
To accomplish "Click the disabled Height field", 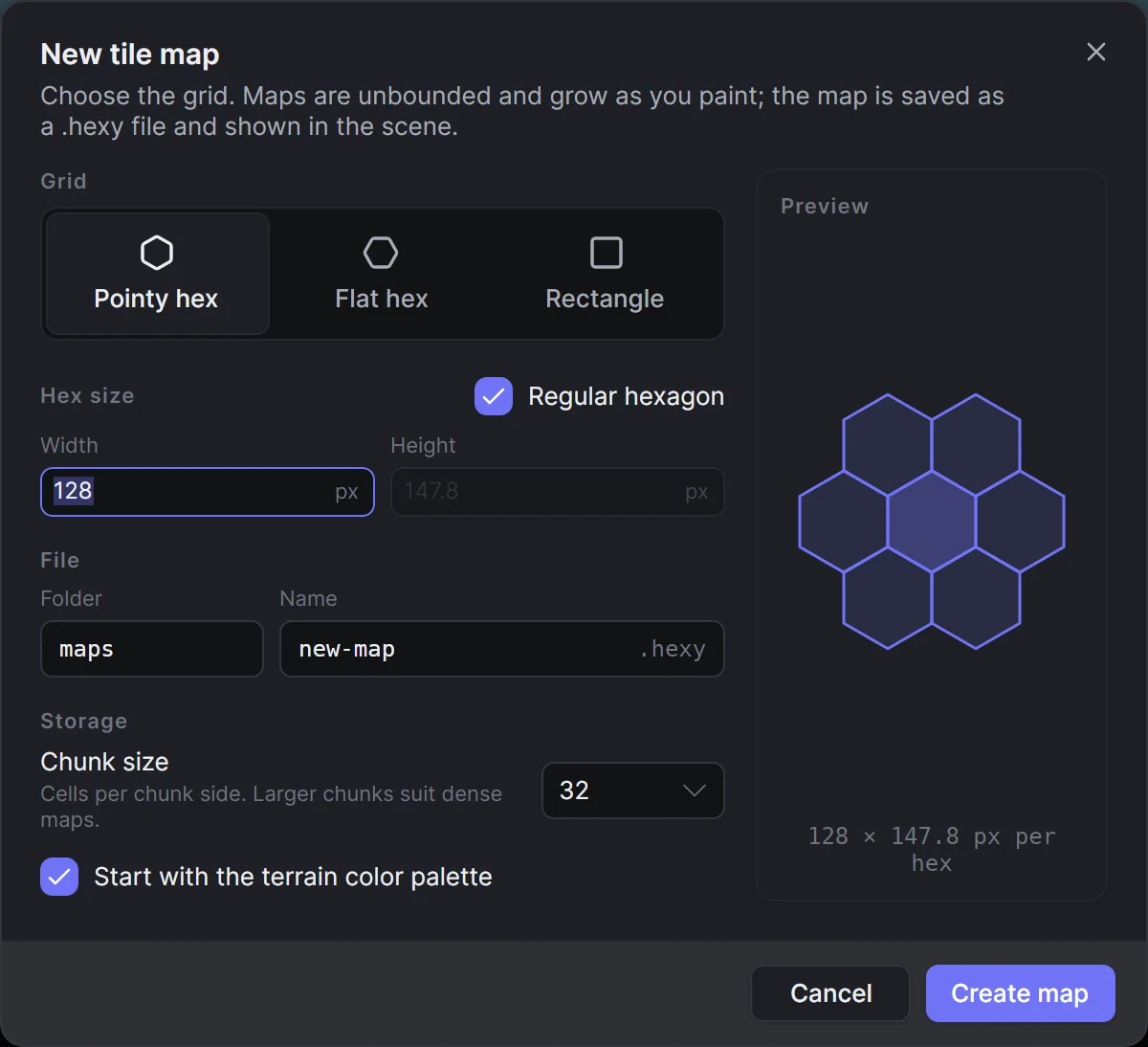I will pyautogui.click(x=557, y=492).
